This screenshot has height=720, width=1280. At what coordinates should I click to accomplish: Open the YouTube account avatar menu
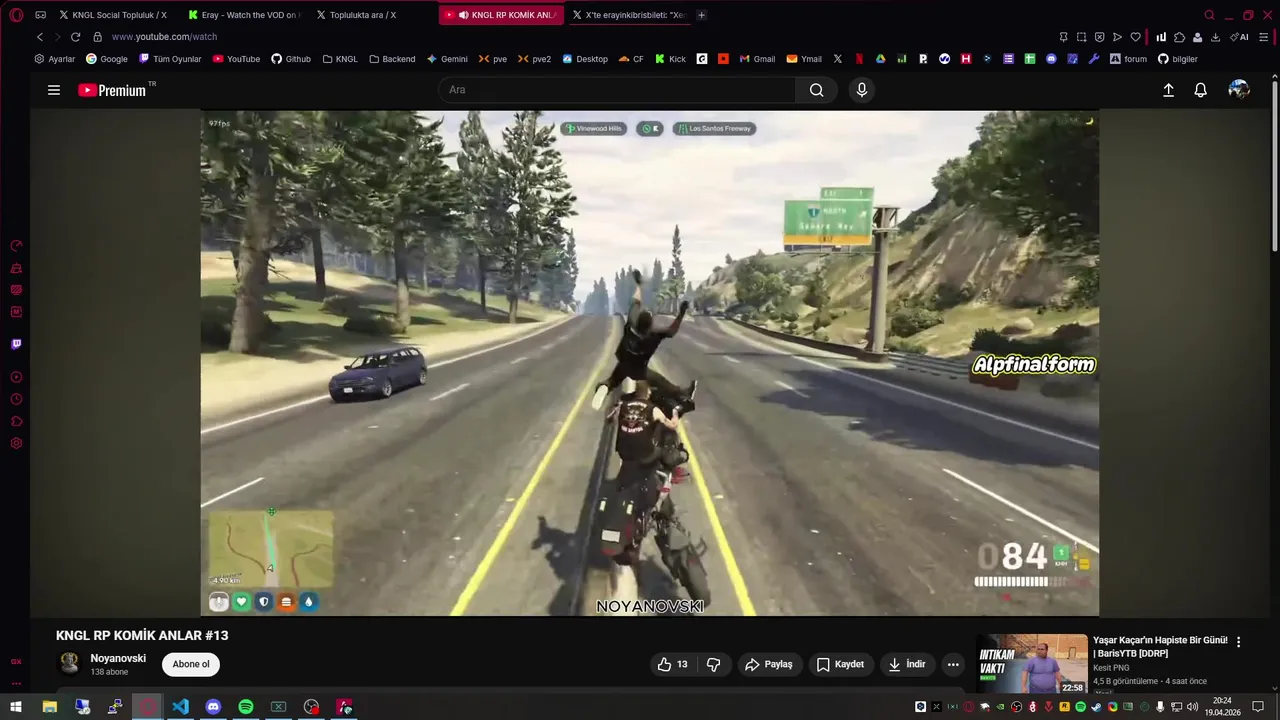[x=1239, y=90]
